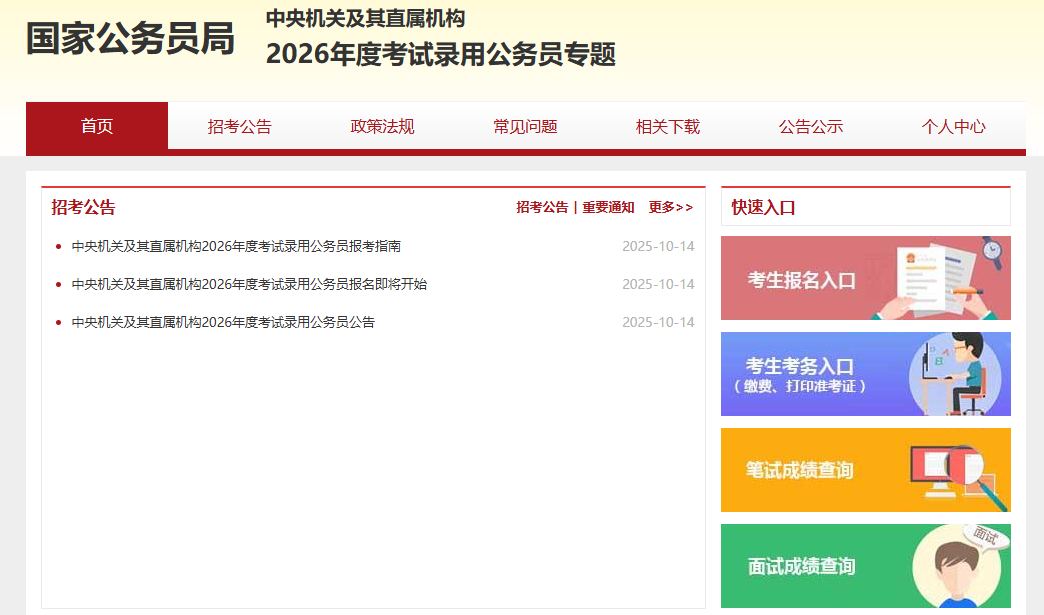Click the 国家公务员局 site logo
The image size is (1044, 615).
[x=130, y=37]
